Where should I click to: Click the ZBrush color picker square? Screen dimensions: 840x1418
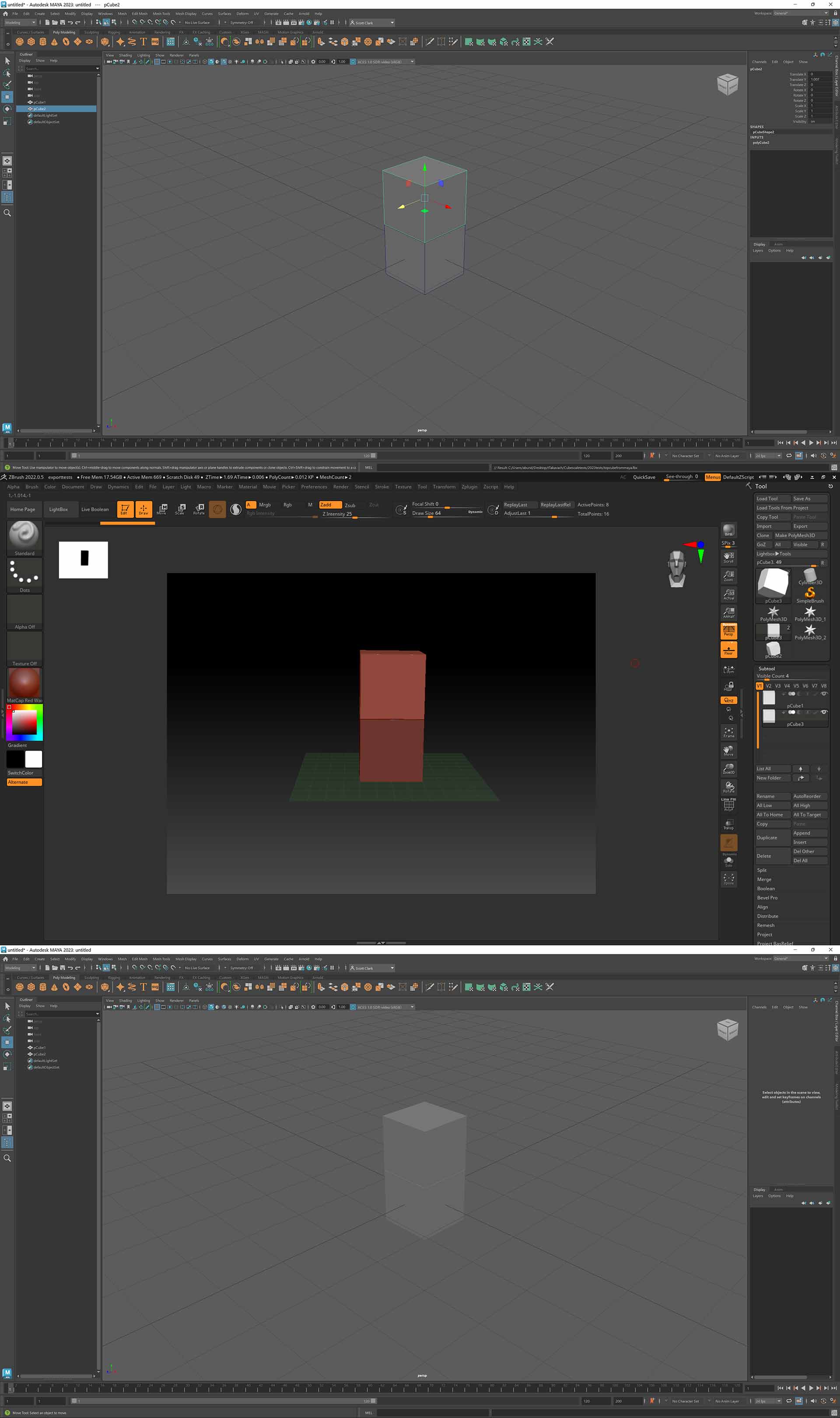(x=24, y=722)
